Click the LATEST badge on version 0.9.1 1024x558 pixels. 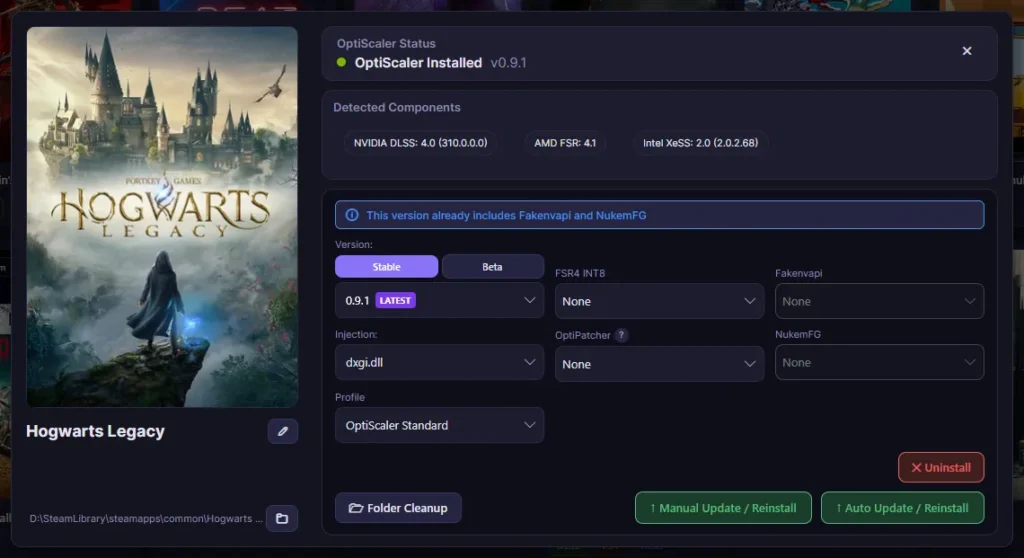(395, 301)
